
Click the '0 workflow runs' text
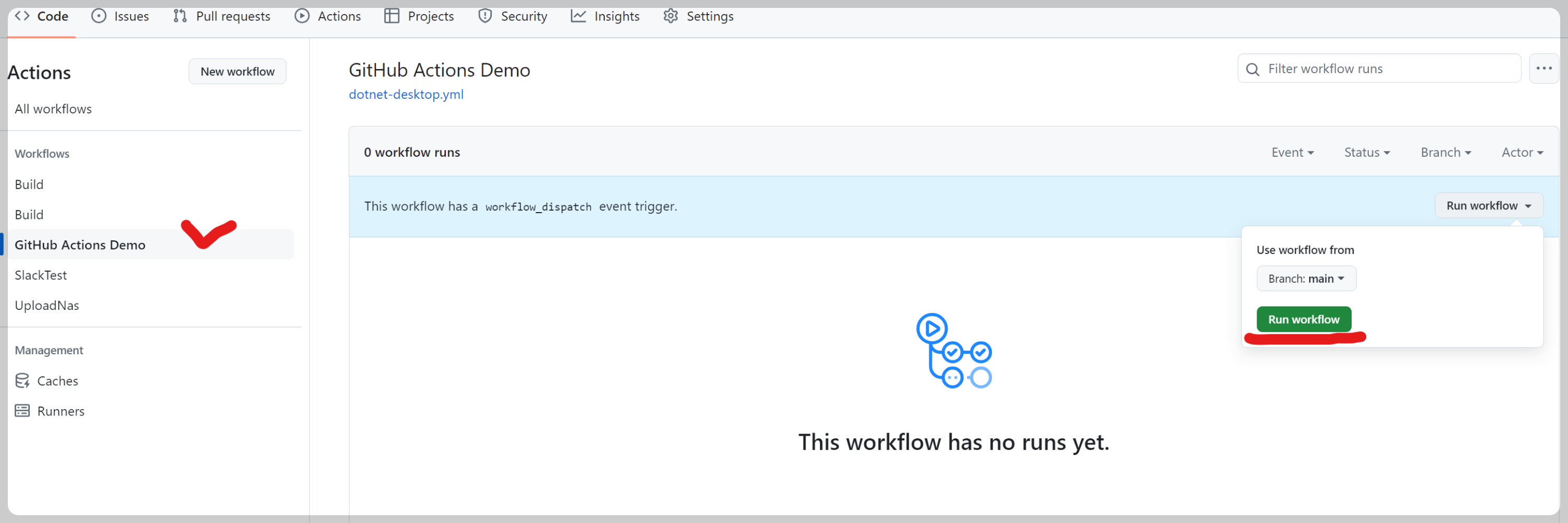click(412, 153)
